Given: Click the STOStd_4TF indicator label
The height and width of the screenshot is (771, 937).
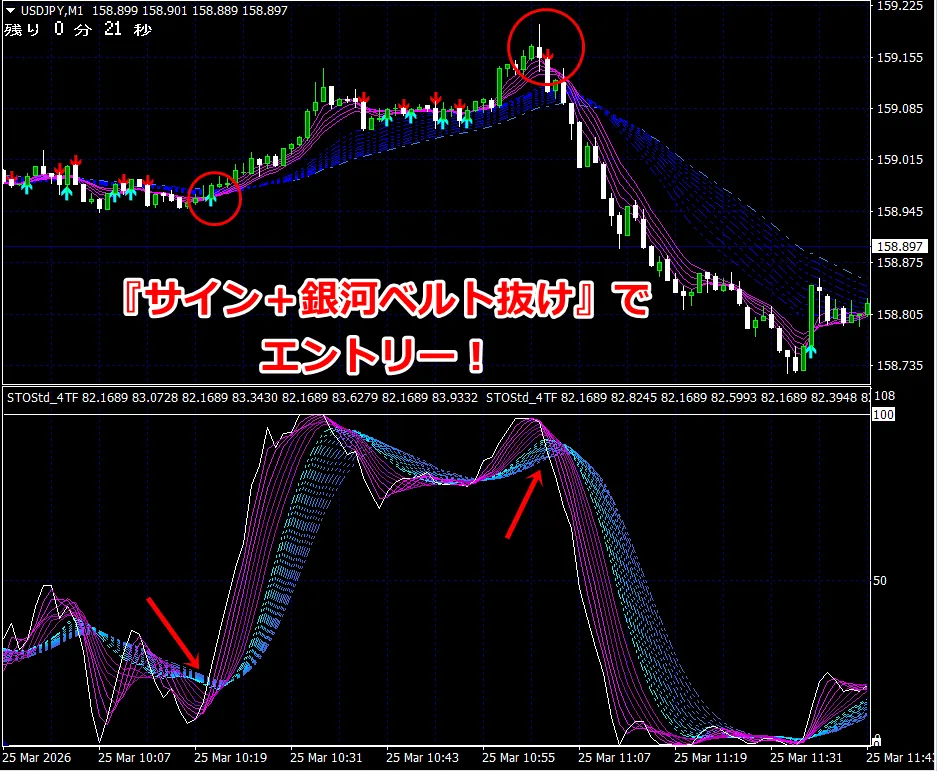Looking at the screenshot, I should point(42,399).
